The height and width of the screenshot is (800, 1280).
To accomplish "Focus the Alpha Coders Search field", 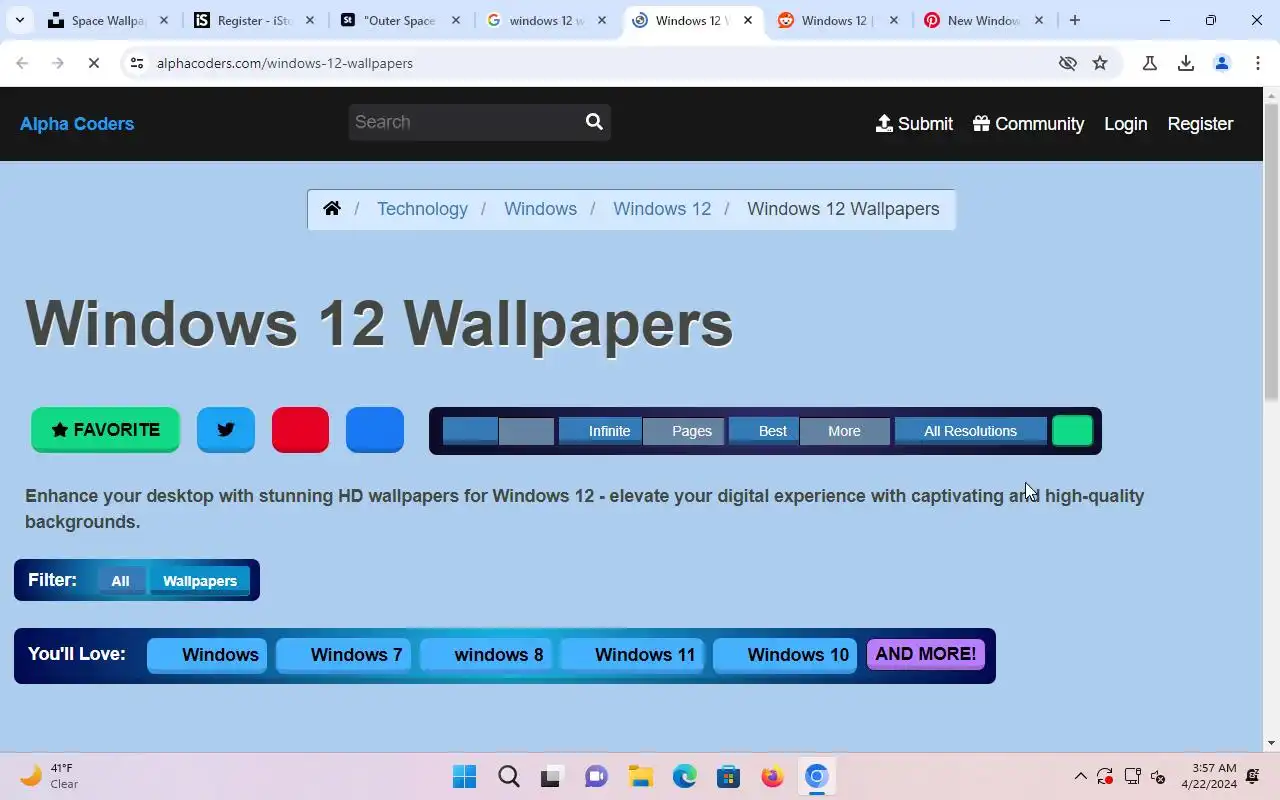I will [465, 122].
